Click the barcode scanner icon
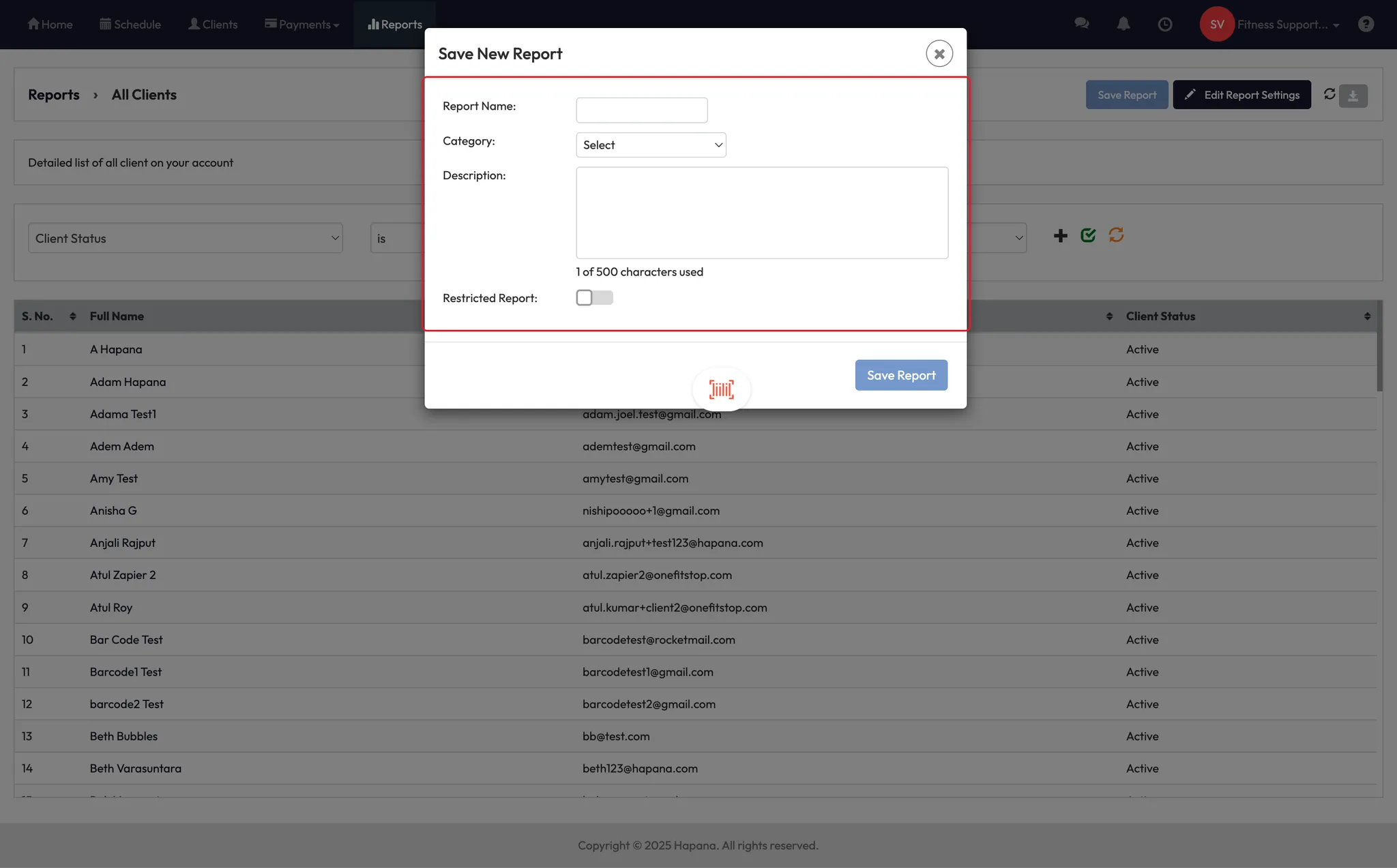The height and width of the screenshot is (868, 1397). point(721,389)
